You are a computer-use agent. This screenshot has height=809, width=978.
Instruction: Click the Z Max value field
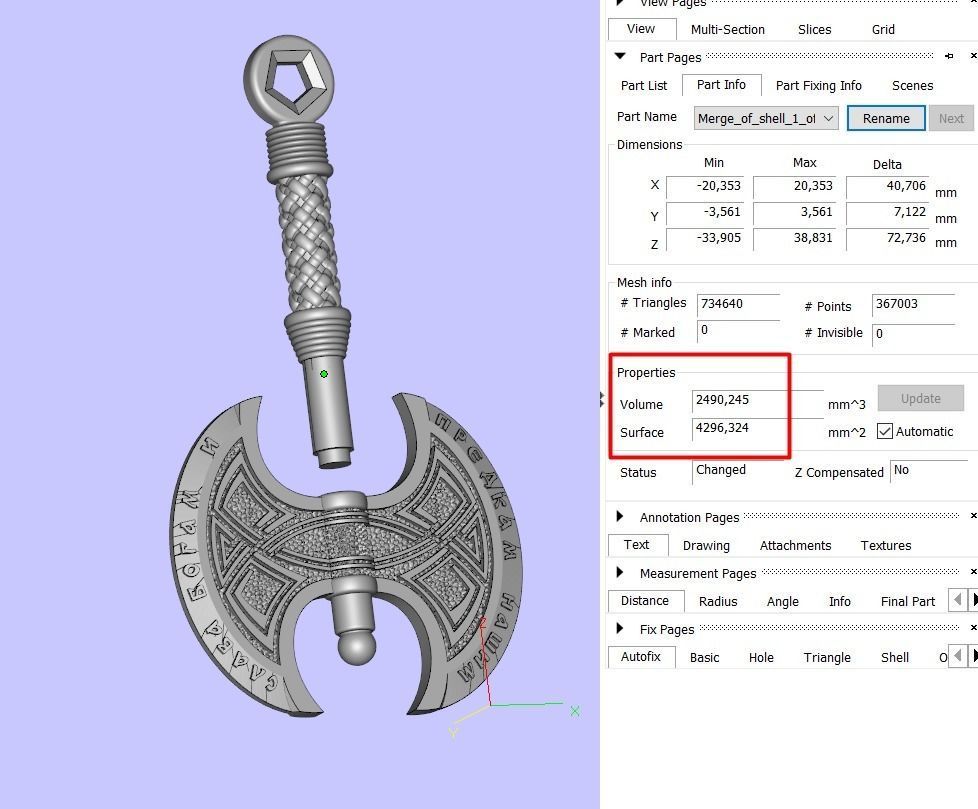pos(794,238)
